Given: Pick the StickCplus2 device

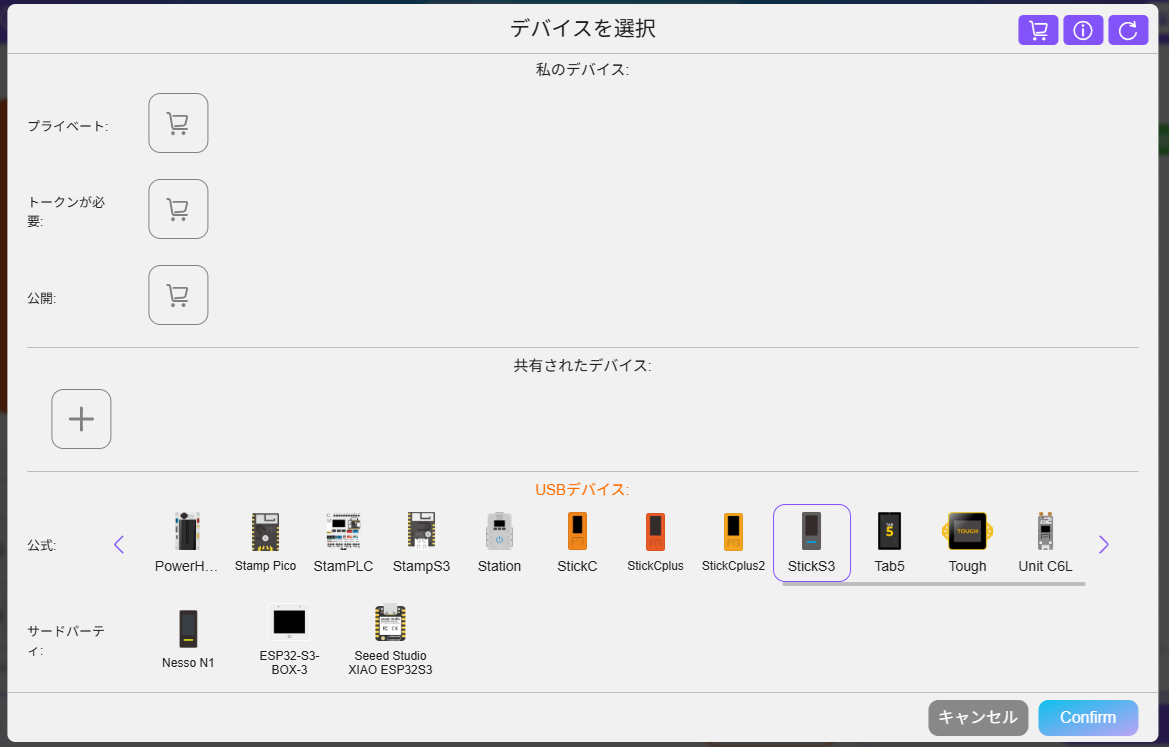Looking at the screenshot, I should (x=733, y=543).
